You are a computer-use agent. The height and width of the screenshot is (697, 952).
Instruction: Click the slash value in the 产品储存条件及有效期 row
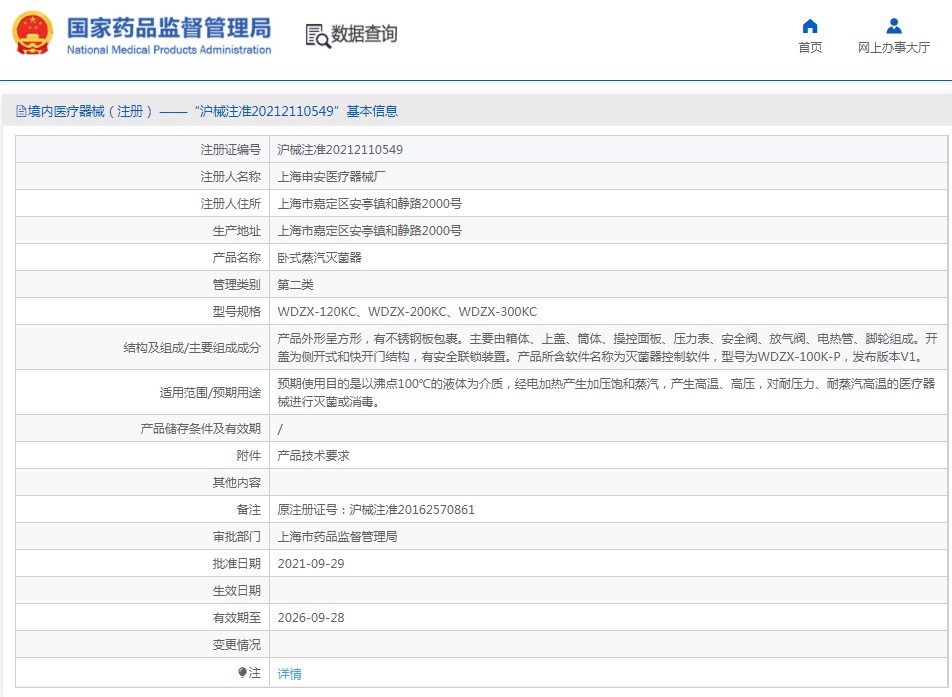point(280,429)
